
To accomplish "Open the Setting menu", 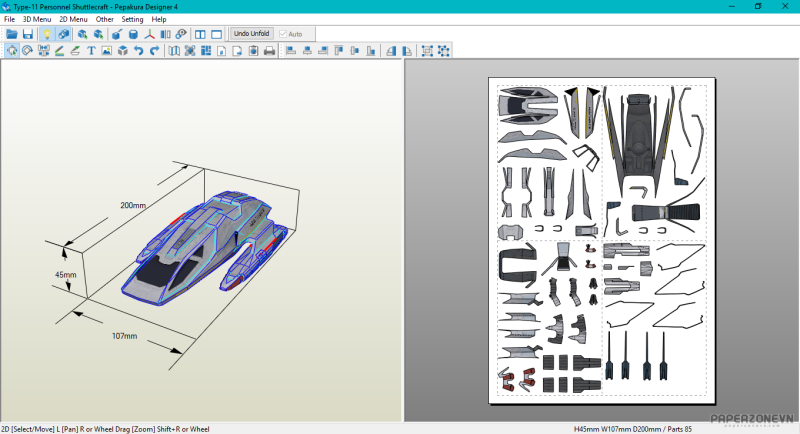I will tap(132, 19).
